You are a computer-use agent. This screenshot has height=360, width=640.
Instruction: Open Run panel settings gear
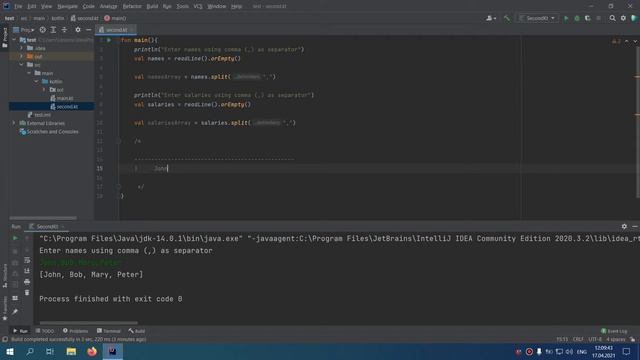[624, 226]
